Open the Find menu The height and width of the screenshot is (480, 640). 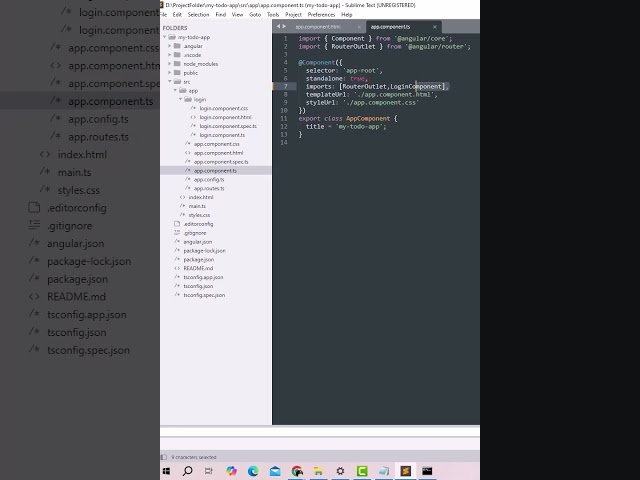click(x=221, y=15)
